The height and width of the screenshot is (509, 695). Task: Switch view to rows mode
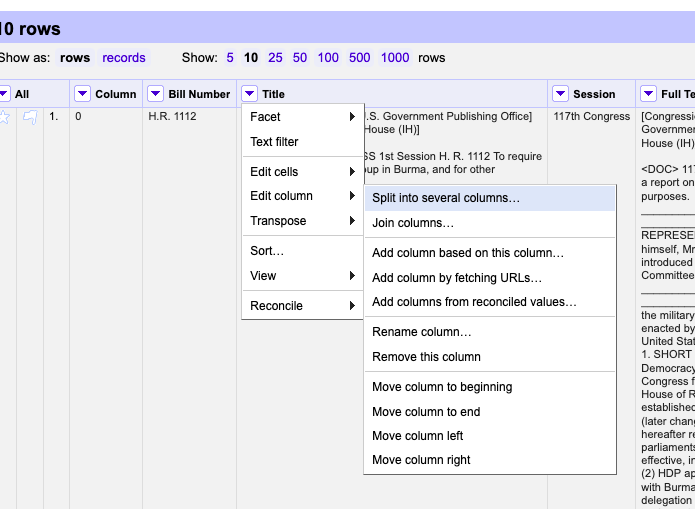(75, 58)
